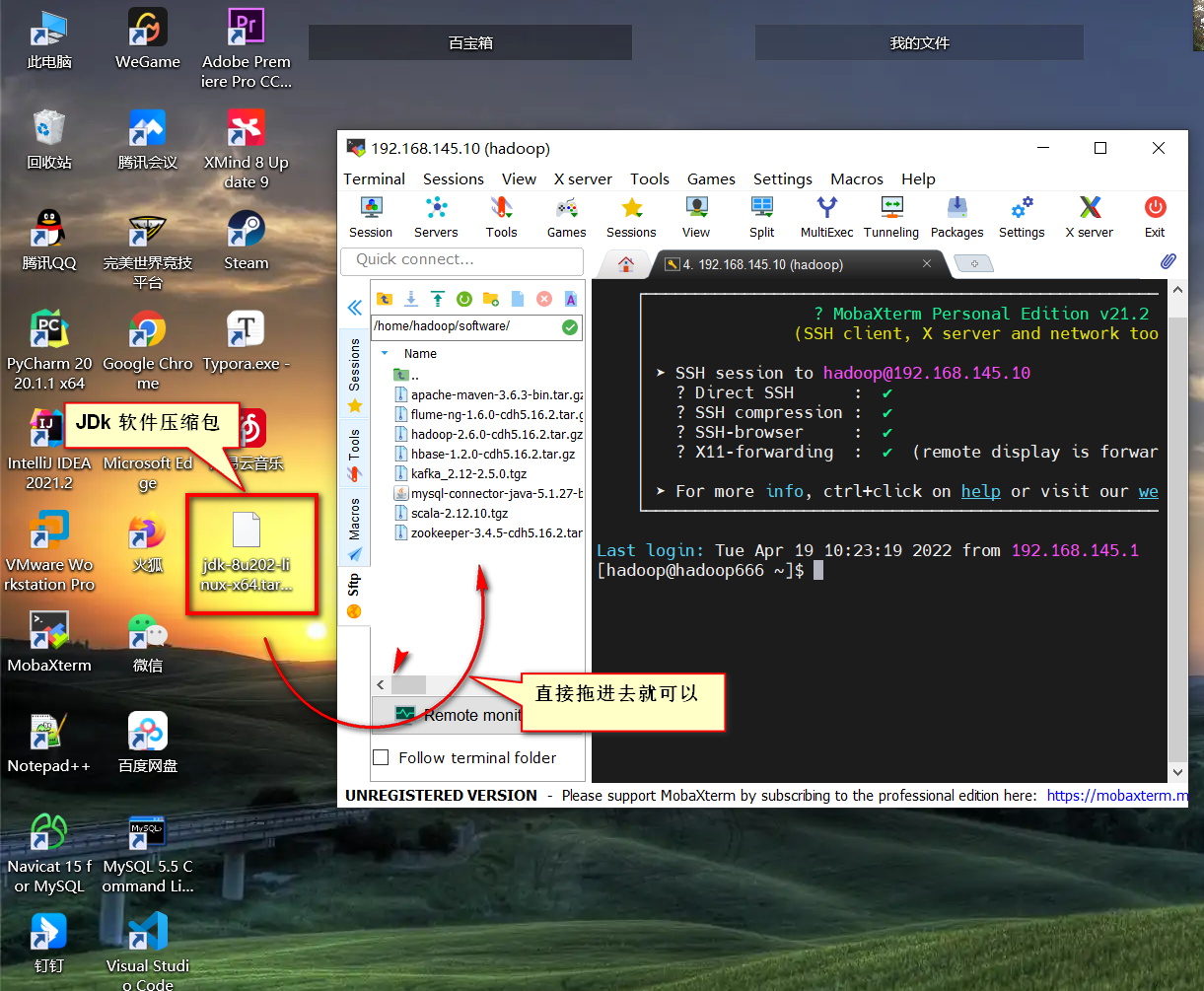The image size is (1204, 991).
Task: Open the View toolbar icon
Action: 696,217
